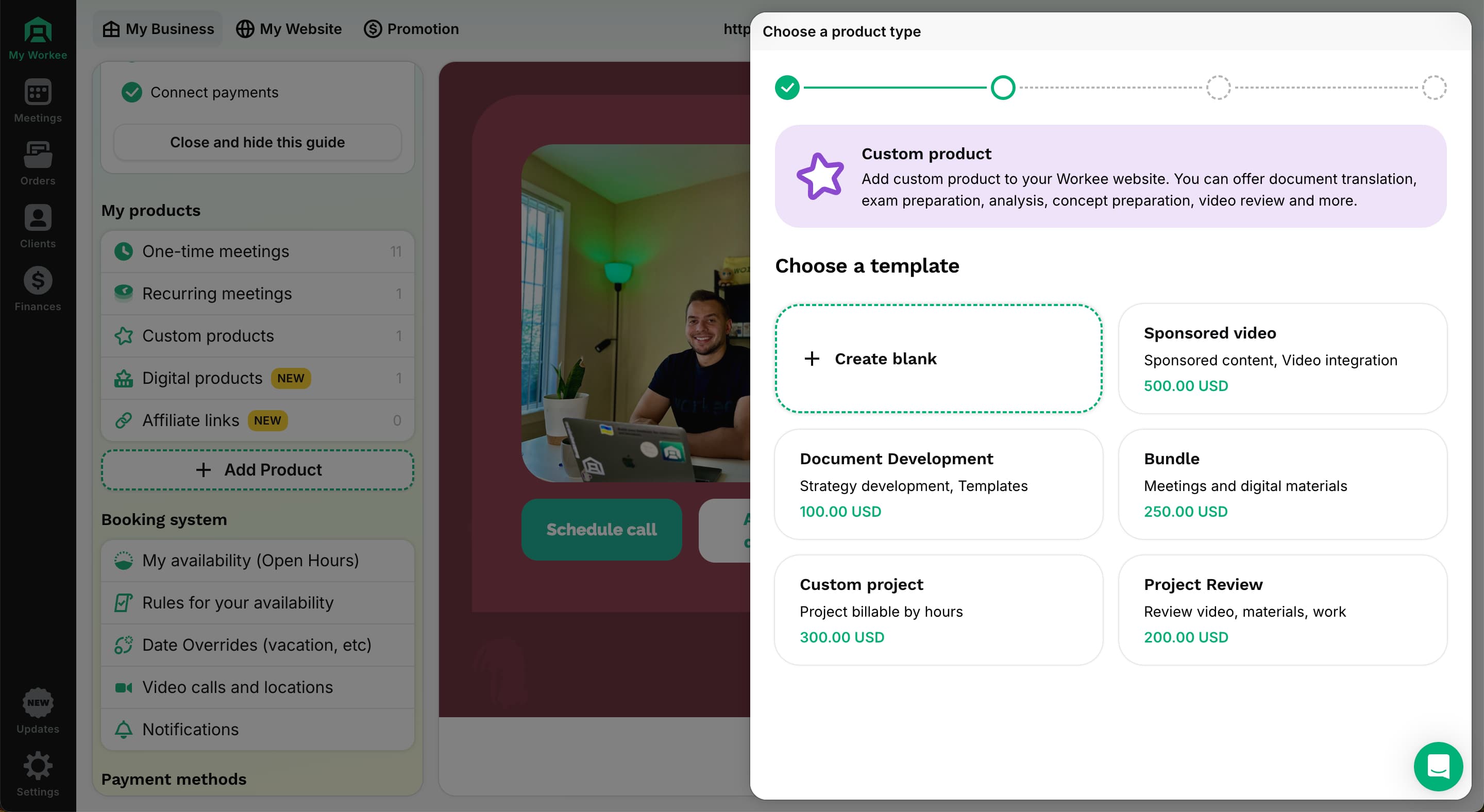Select the Create blank template

pos(938,359)
